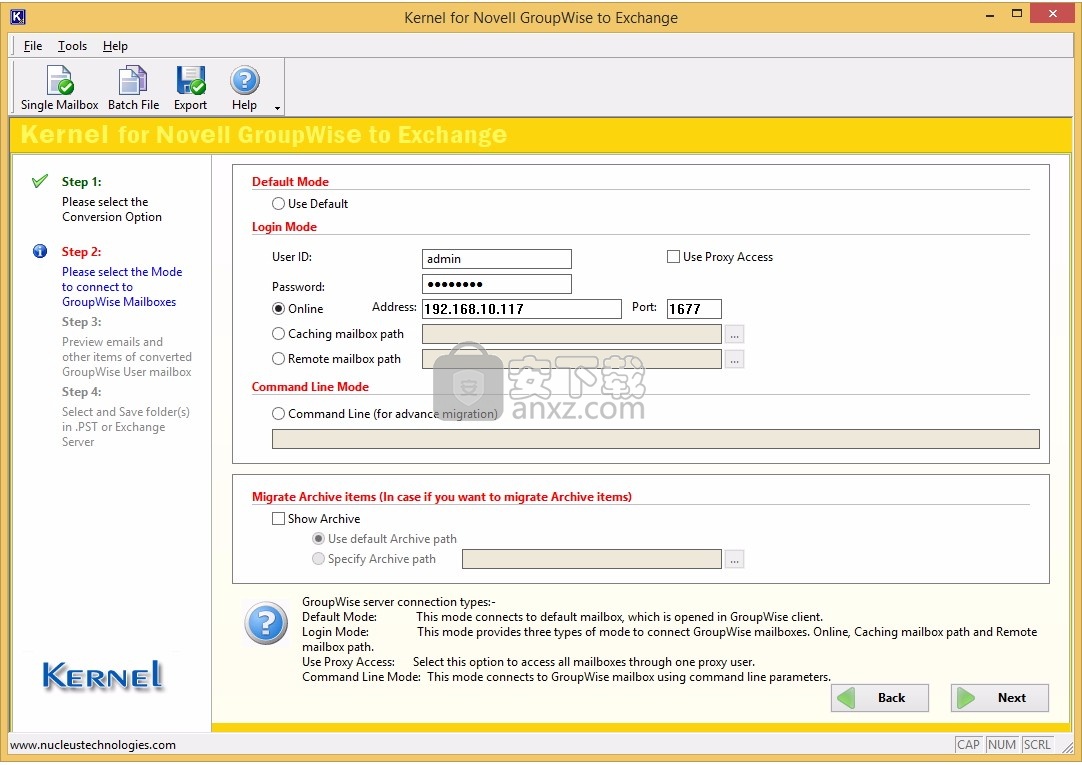Click the Step 1 green checkmark icon

40,181
